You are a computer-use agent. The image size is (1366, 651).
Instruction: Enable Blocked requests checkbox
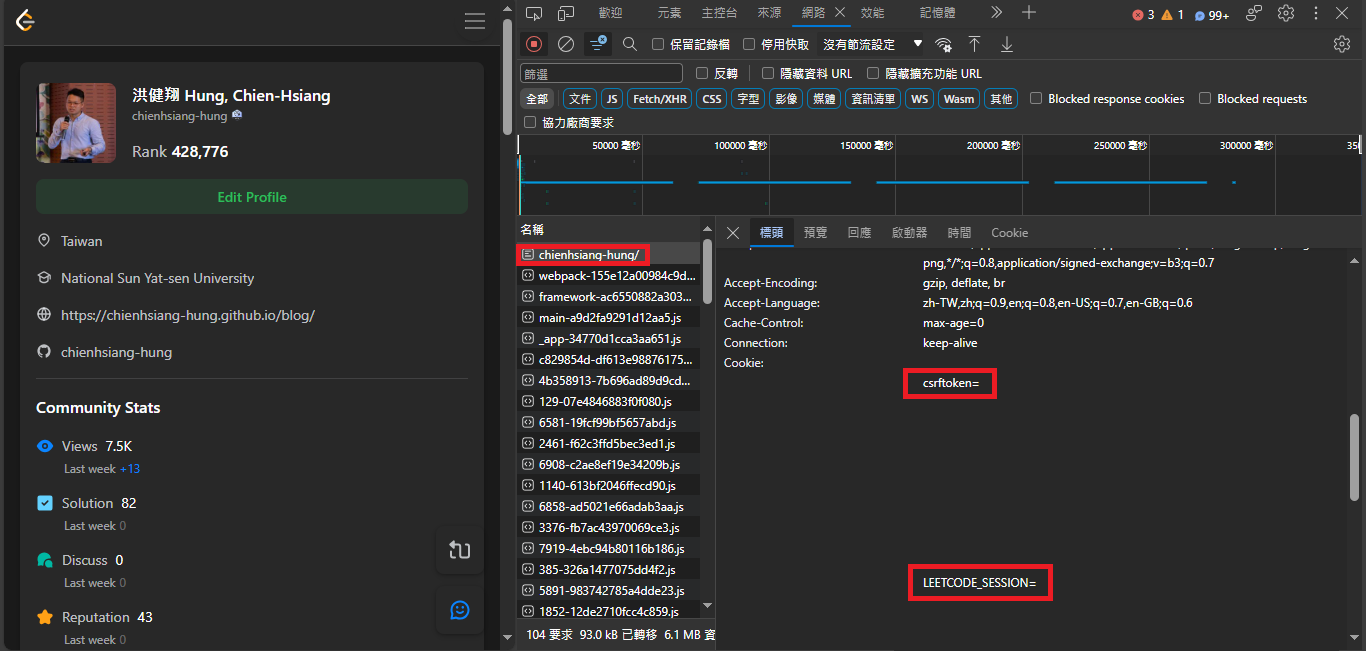click(x=1206, y=98)
